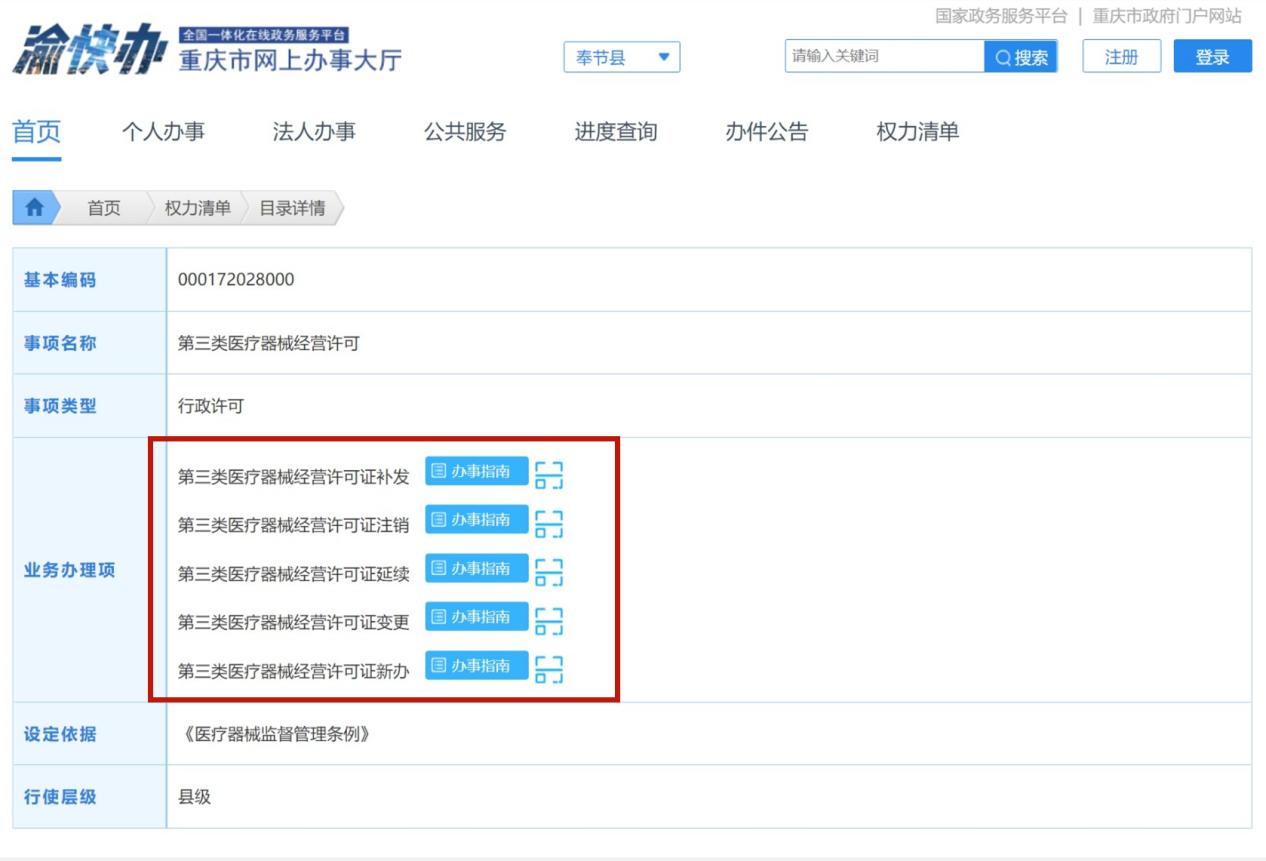This screenshot has height=861, width=1266.
Task: Open 国家政务服务平台 link
Action: pyautogui.click(x=1001, y=16)
